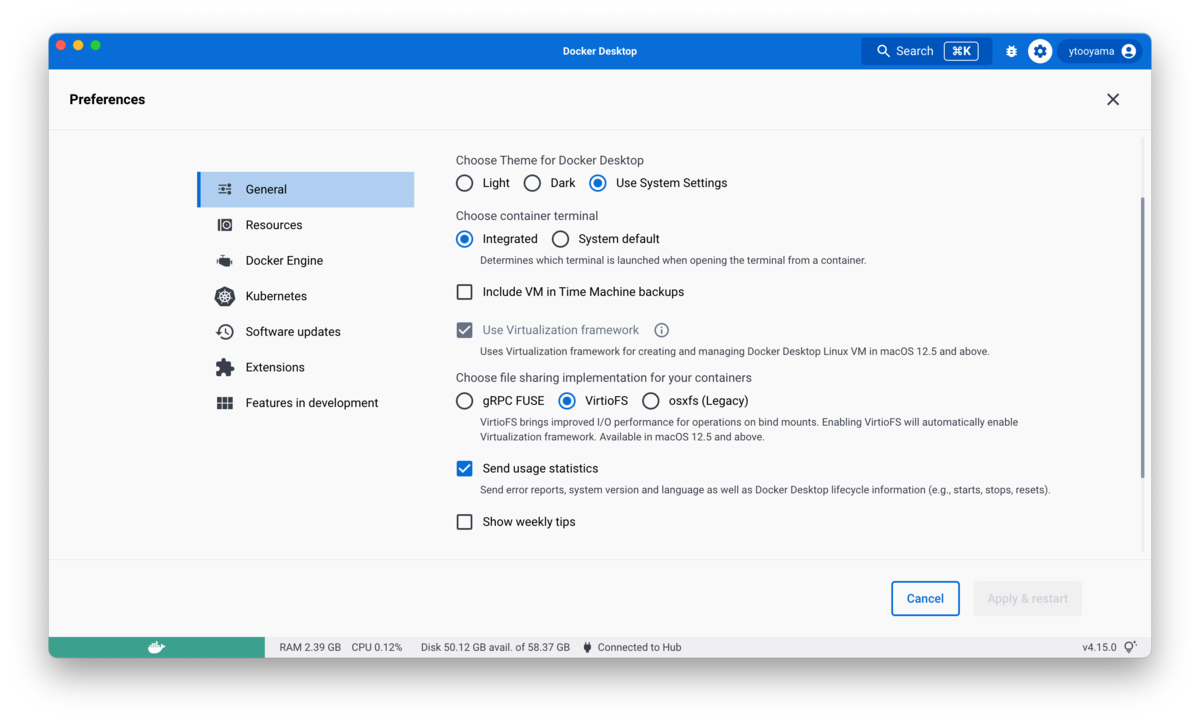Choose the Integrated container terminal
Viewport: 1200px width, 722px height.
click(465, 239)
